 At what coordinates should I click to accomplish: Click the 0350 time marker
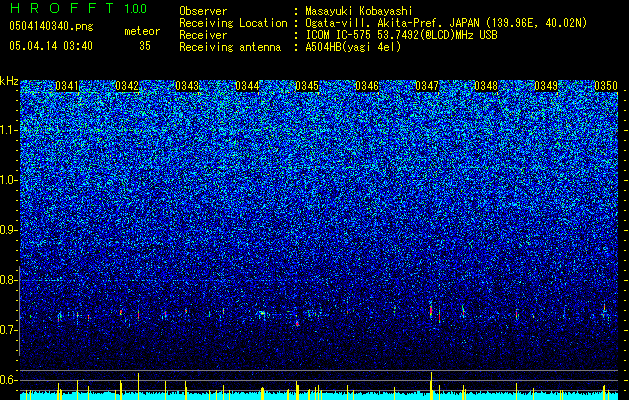(606, 86)
